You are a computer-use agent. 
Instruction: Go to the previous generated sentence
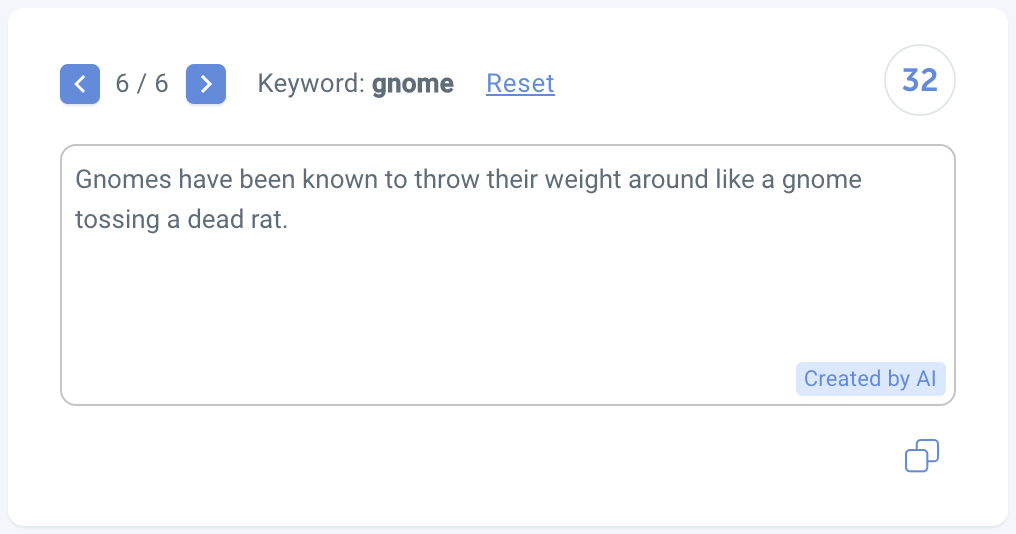80,84
